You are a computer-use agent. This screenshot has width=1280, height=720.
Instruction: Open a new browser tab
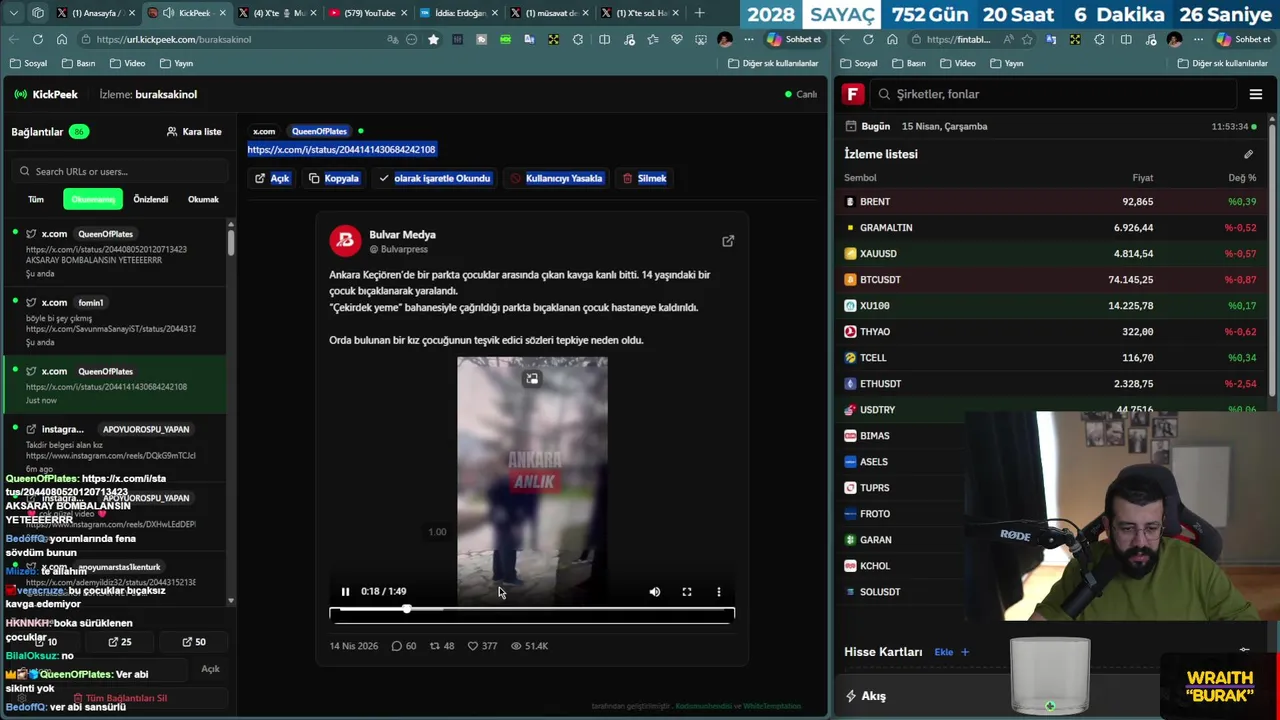(x=699, y=13)
